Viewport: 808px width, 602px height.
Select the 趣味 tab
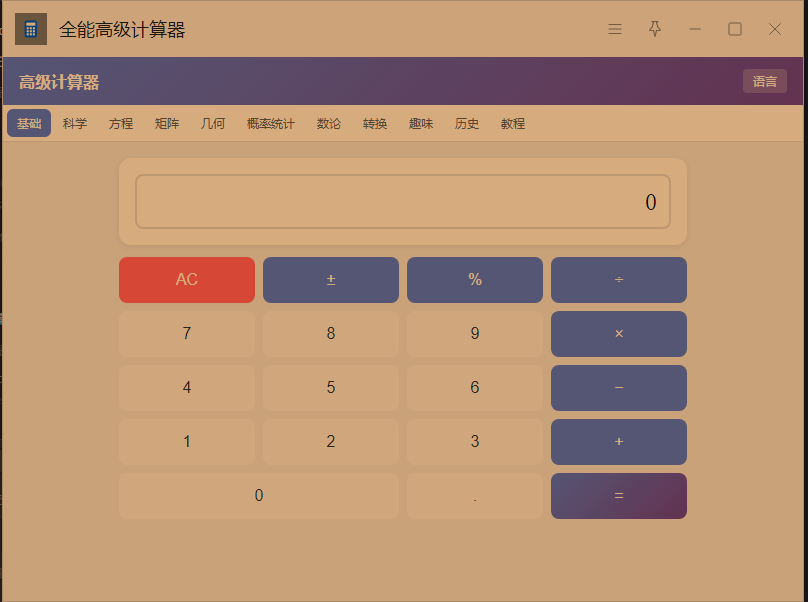point(421,123)
